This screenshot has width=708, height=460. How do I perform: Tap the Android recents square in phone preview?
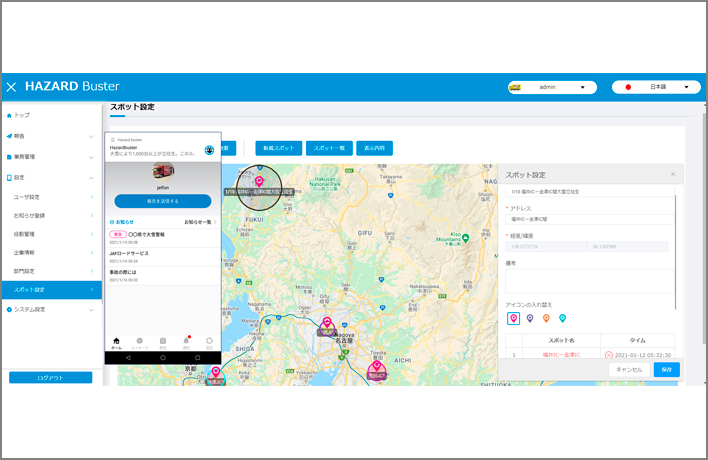197,358
